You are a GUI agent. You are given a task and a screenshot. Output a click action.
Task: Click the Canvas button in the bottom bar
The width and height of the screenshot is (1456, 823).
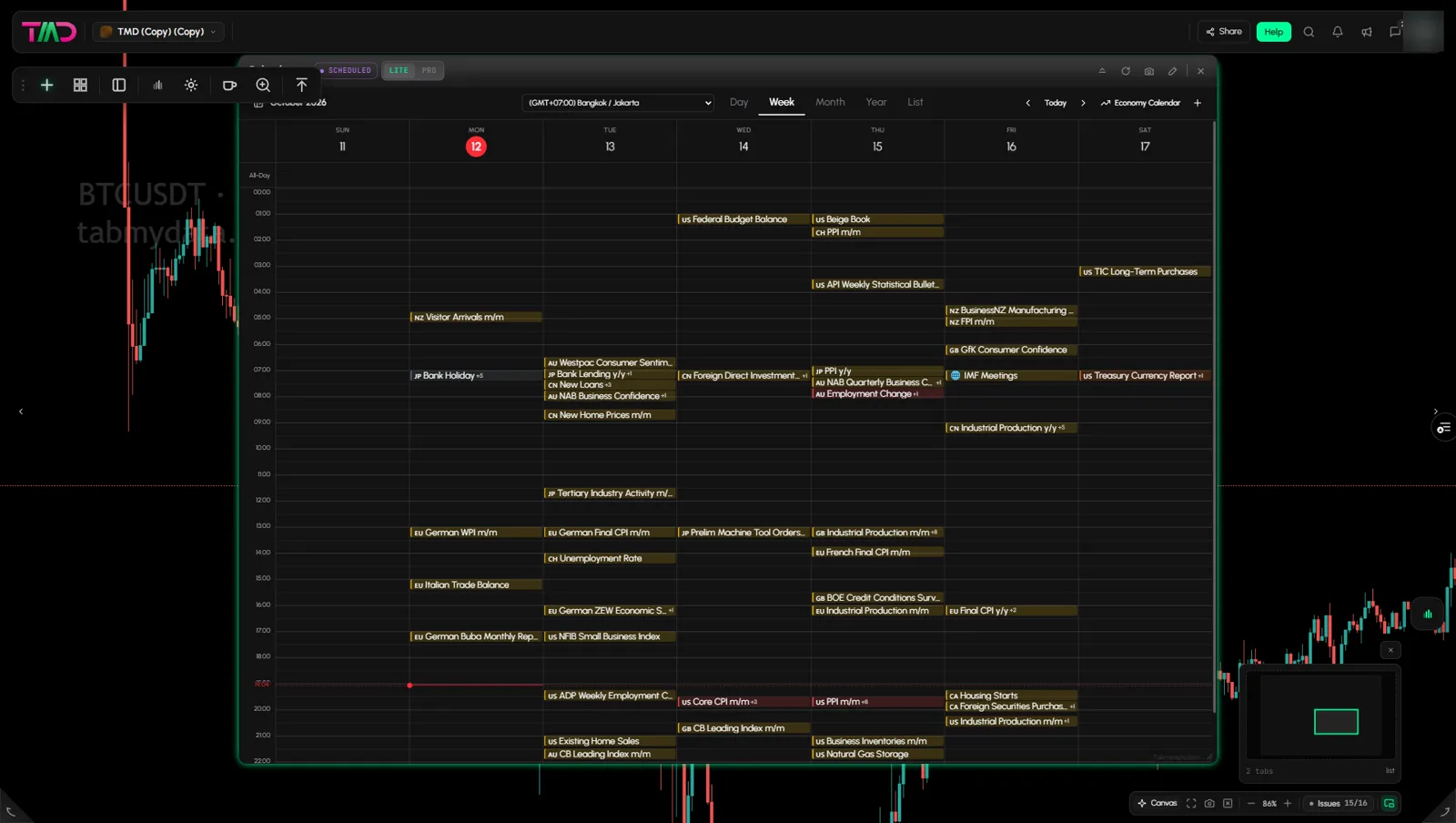click(x=1158, y=803)
